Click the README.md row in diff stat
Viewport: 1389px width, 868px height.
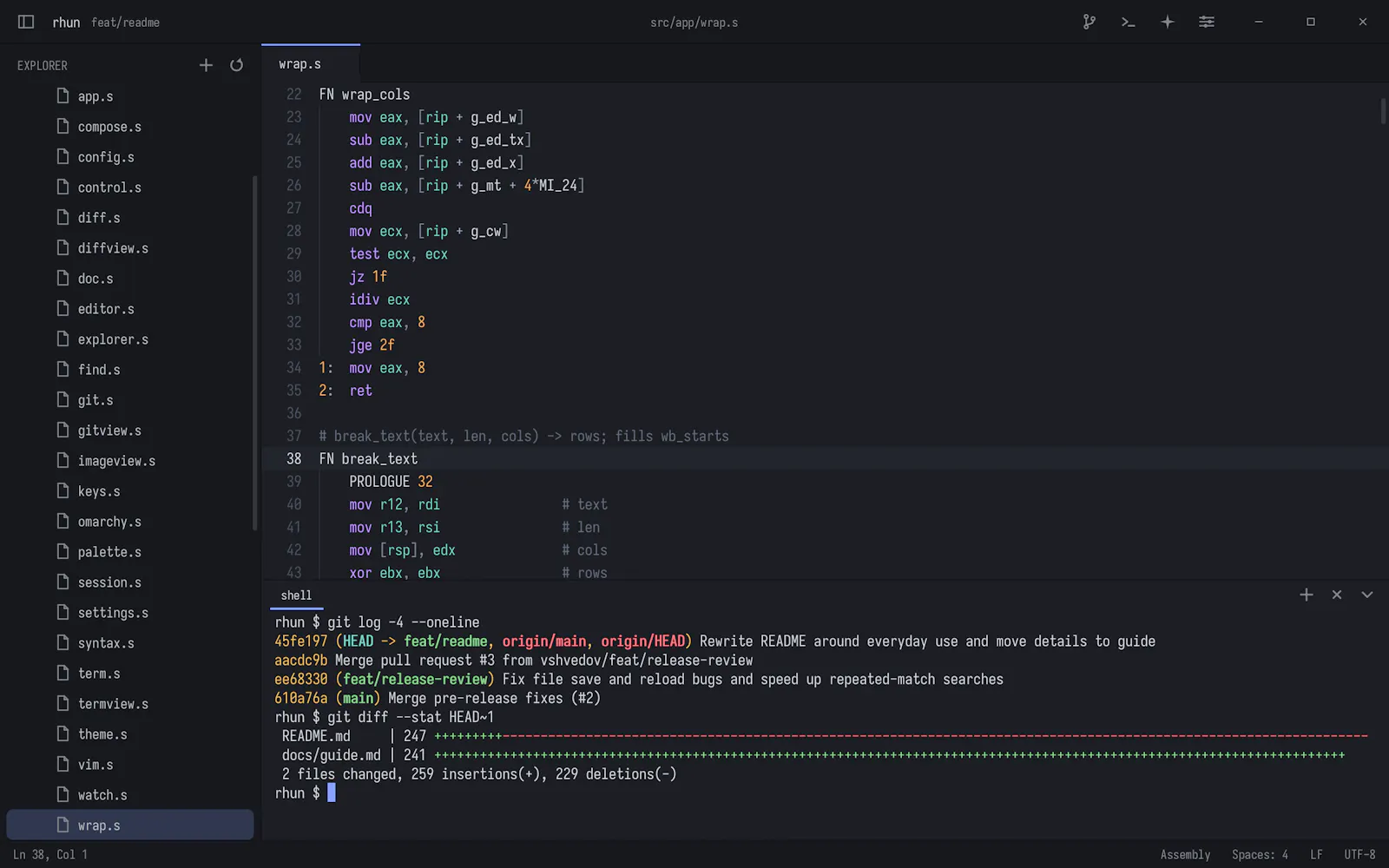pyautogui.click(x=820, y=736)
